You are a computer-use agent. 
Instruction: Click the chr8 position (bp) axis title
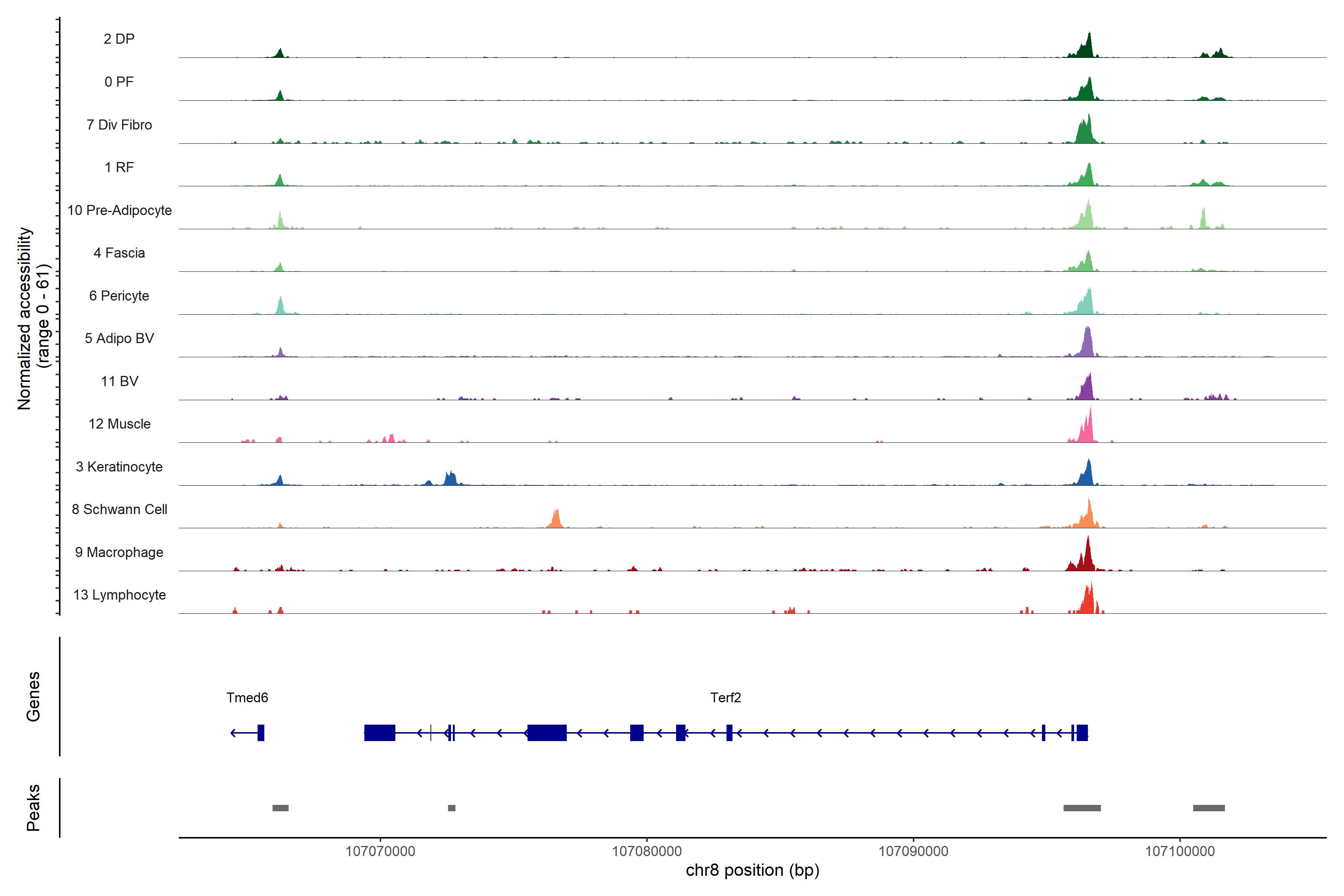(x=752, y=870)
